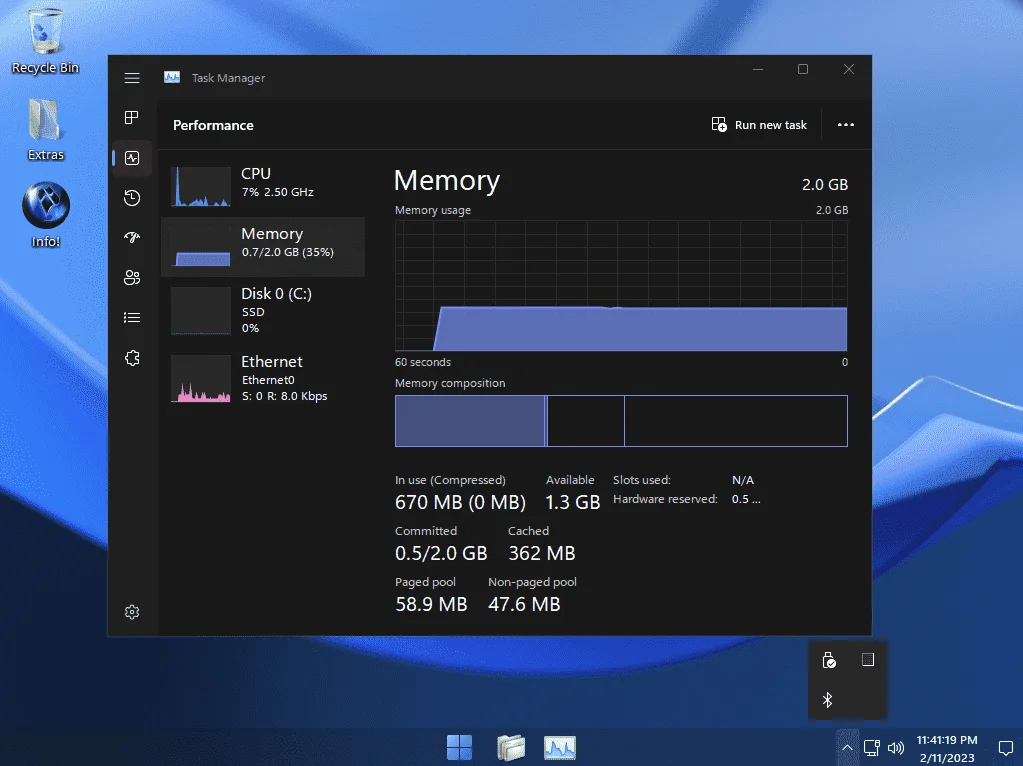
Task: Go to the Processes page icon
Action: pos(132,117)
